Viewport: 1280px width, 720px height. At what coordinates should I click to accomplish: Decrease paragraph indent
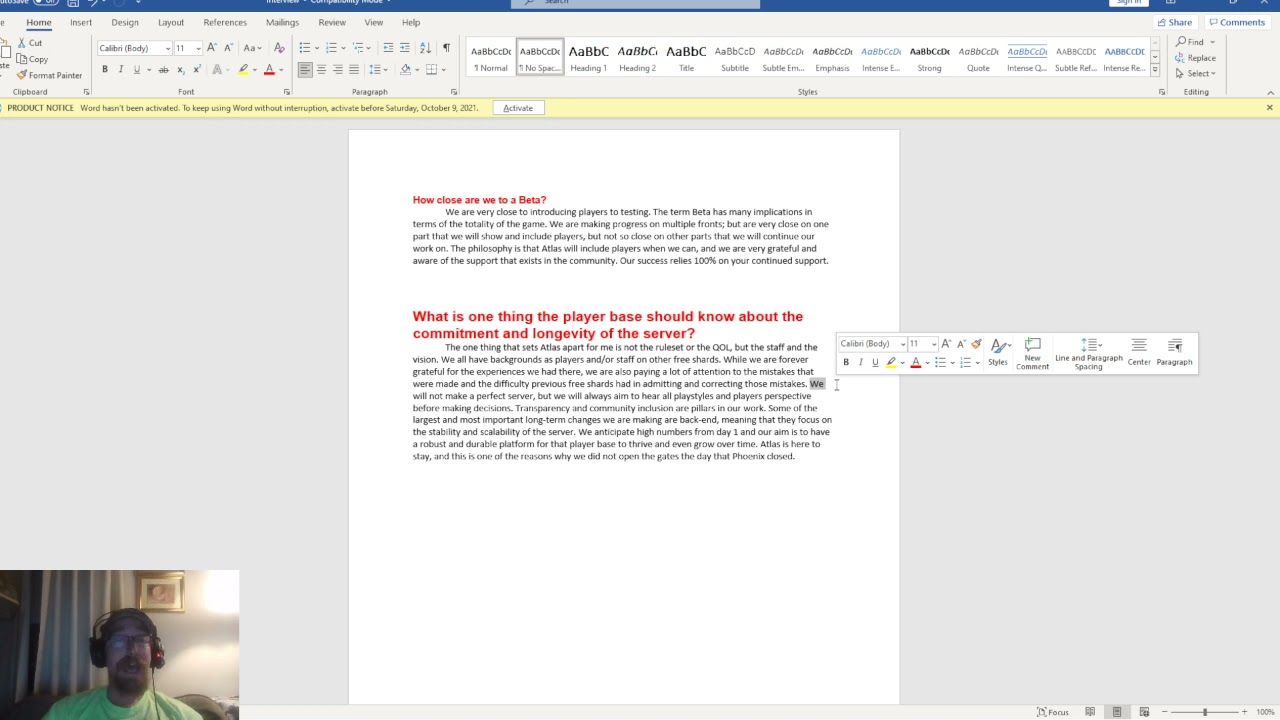tap(388, 48)
